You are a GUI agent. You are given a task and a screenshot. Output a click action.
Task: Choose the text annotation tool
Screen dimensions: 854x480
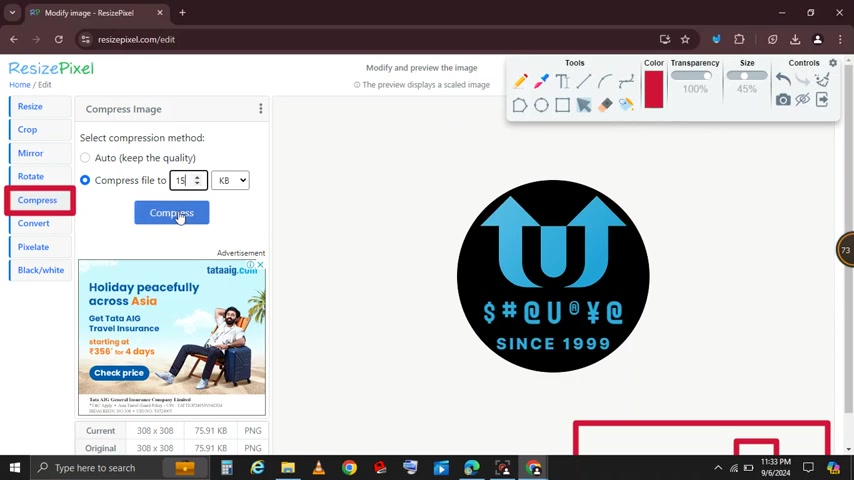tap(562, 82)
